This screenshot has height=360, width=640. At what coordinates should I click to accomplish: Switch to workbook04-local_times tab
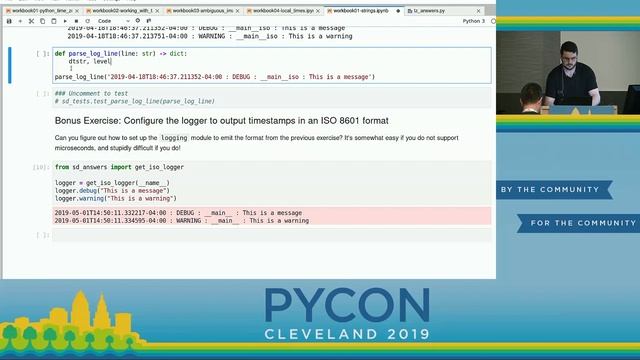(283, 11)
